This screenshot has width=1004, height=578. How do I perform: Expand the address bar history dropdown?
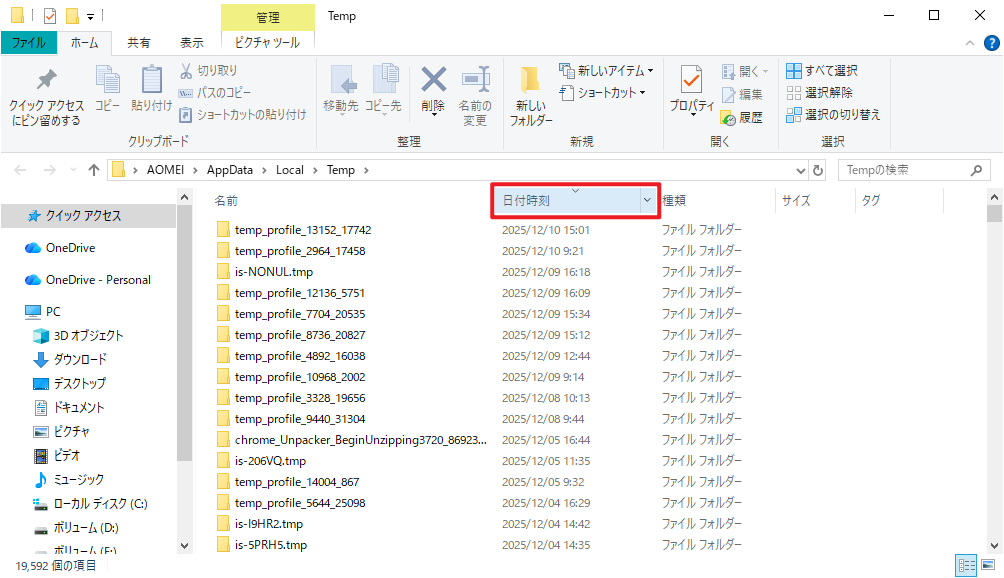click(800, 170)
